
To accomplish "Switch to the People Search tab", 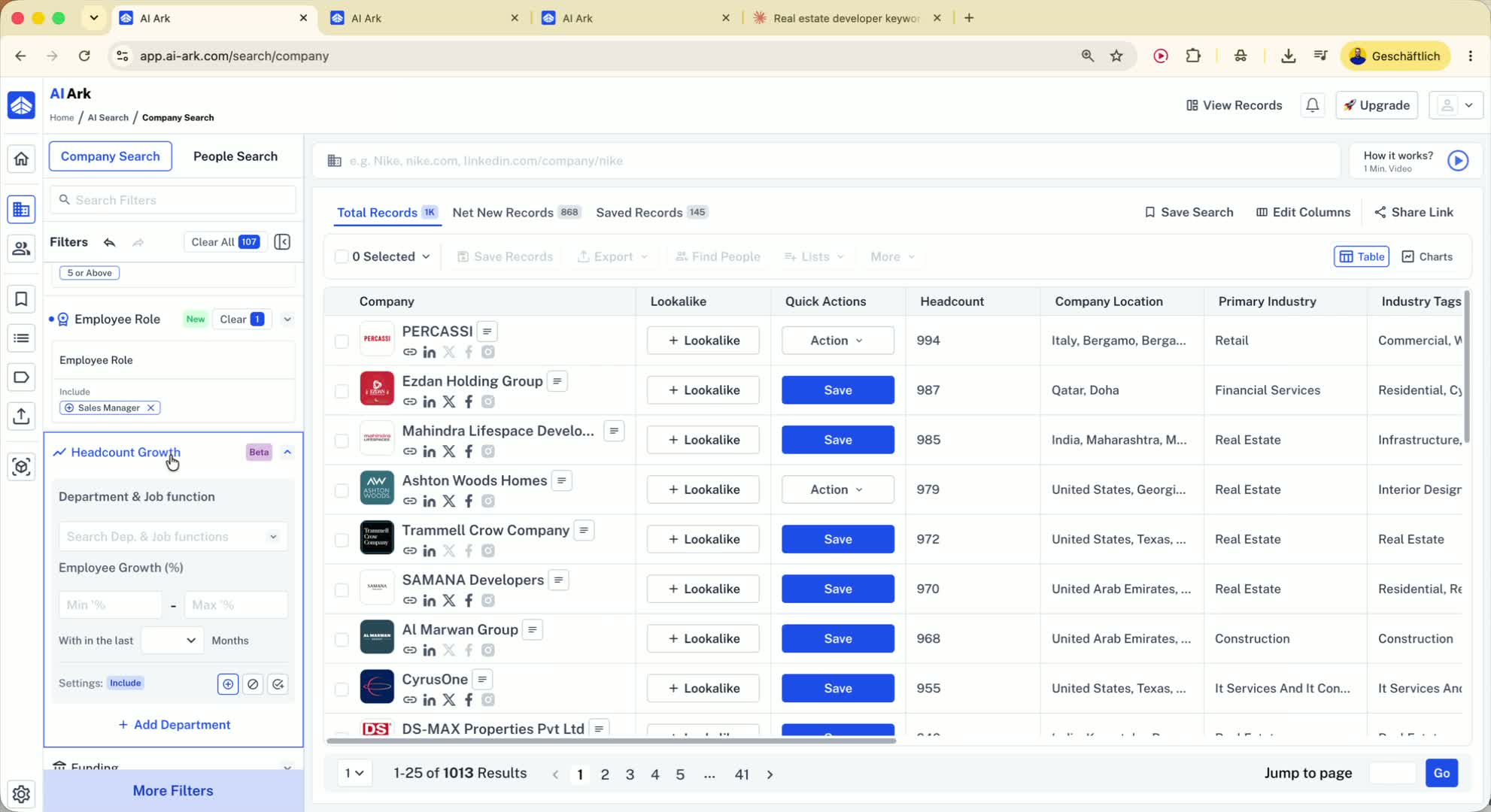I will pos(235,156).
